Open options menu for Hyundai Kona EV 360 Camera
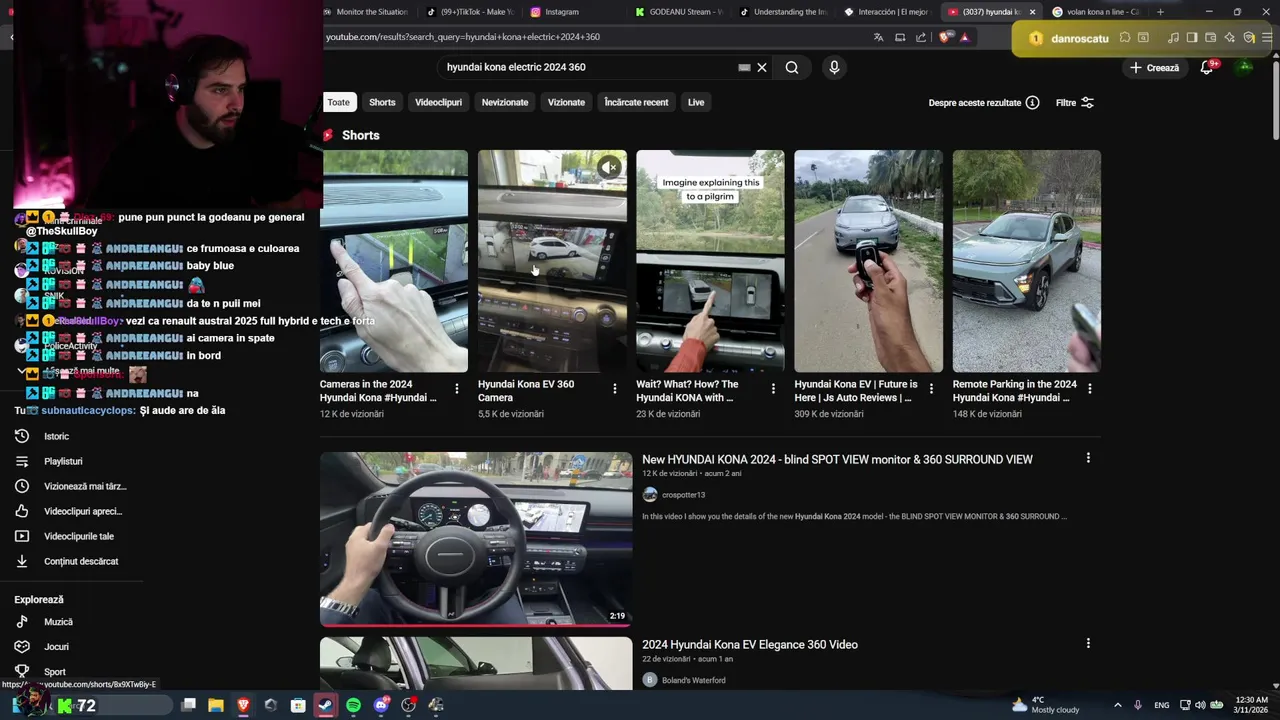Viewport: 1280px width, 720px height. pos(615,389)
